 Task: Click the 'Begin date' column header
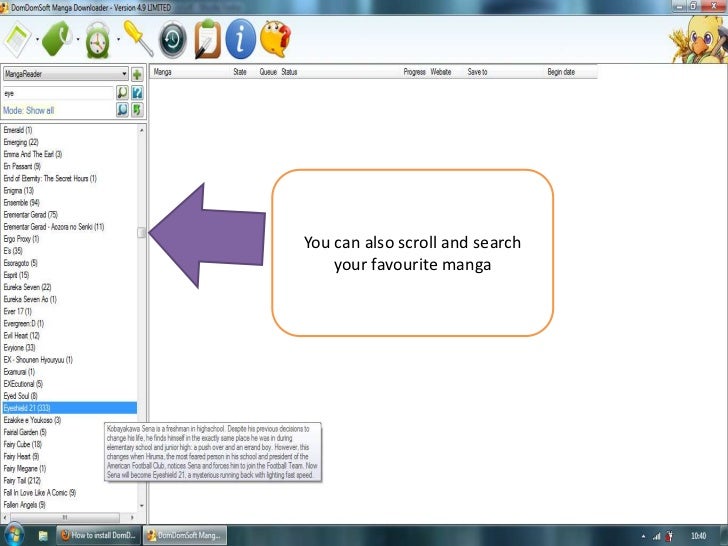pyautogui.click(x=561, y=72)
